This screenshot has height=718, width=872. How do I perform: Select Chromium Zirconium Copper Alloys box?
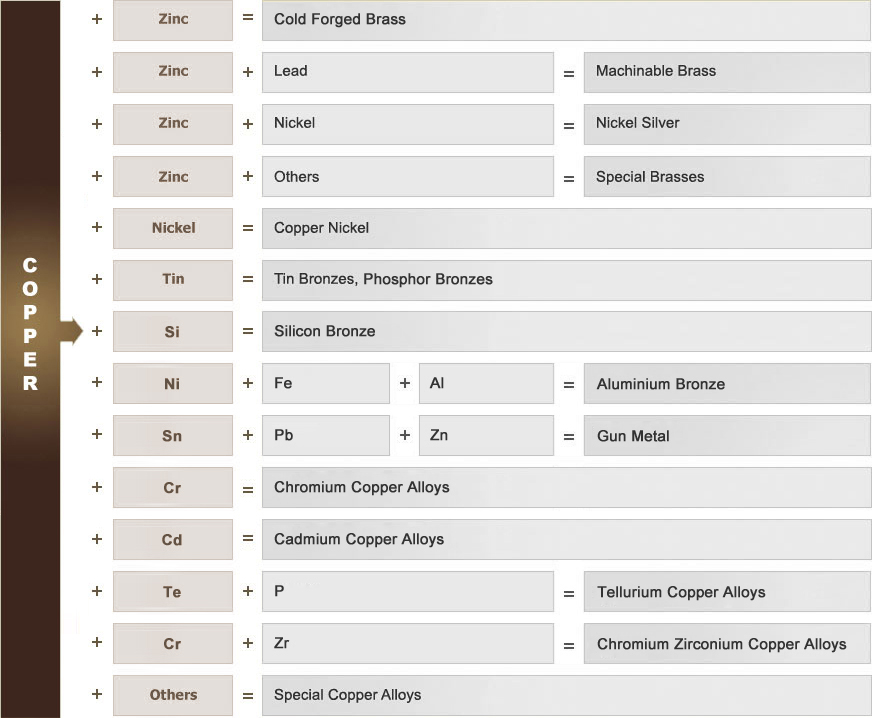click(x=727, y=644)
